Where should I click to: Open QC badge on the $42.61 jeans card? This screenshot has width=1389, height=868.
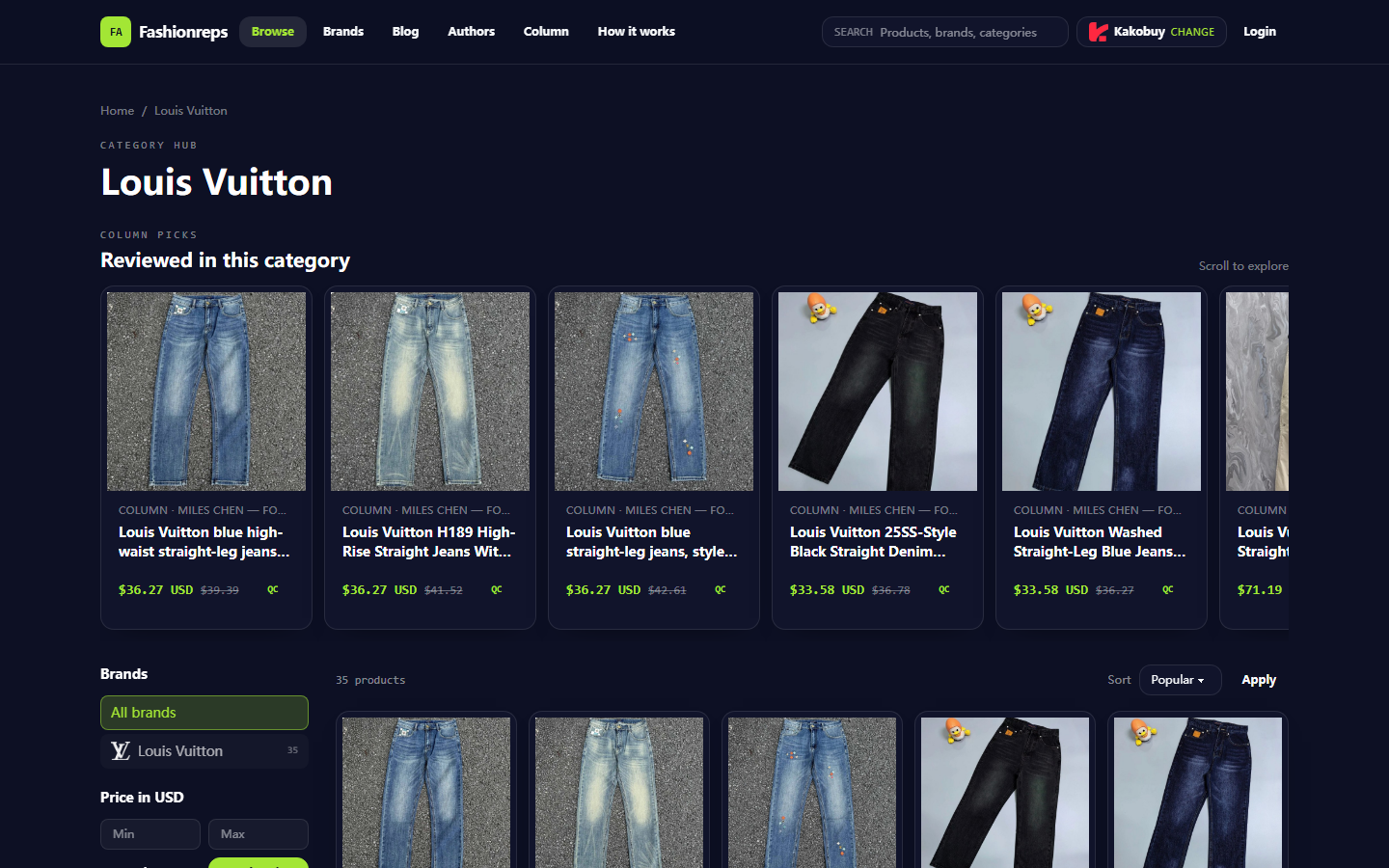pyautogui.click(x=721, y=589)
